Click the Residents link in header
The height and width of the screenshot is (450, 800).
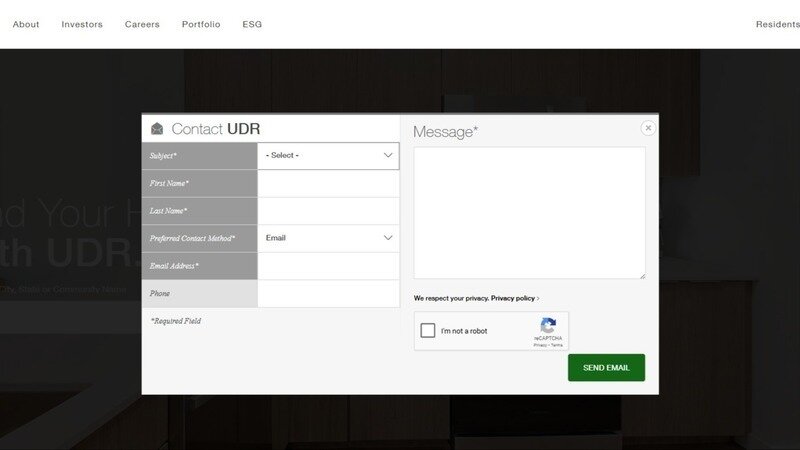(777, 24)
